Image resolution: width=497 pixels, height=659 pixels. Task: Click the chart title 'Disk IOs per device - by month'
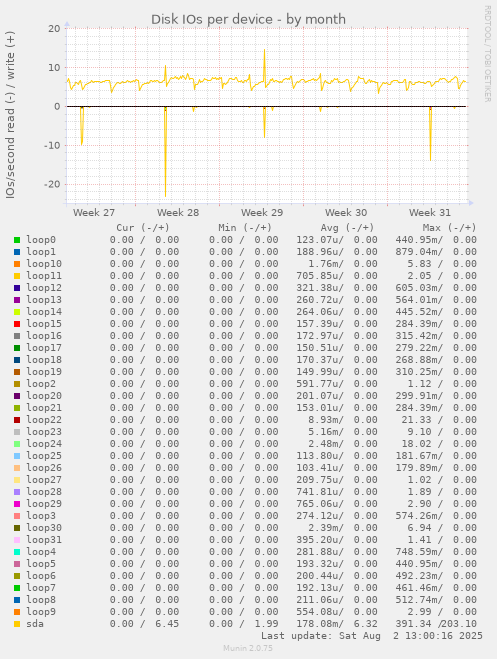click(x=248, y=19)
